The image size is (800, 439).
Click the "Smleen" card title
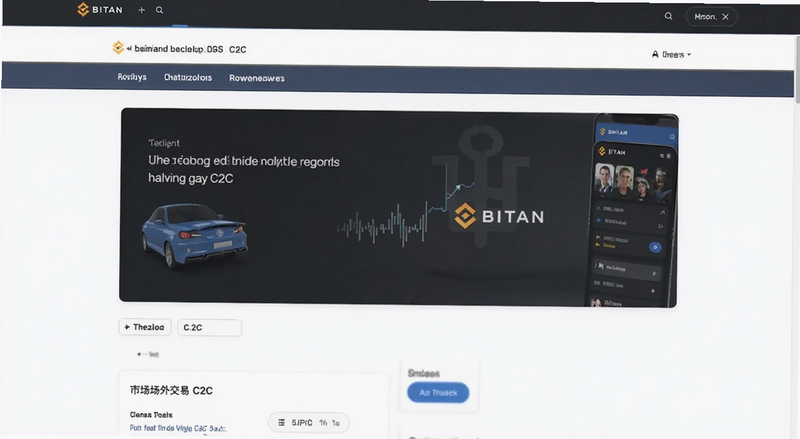point(423,373)
